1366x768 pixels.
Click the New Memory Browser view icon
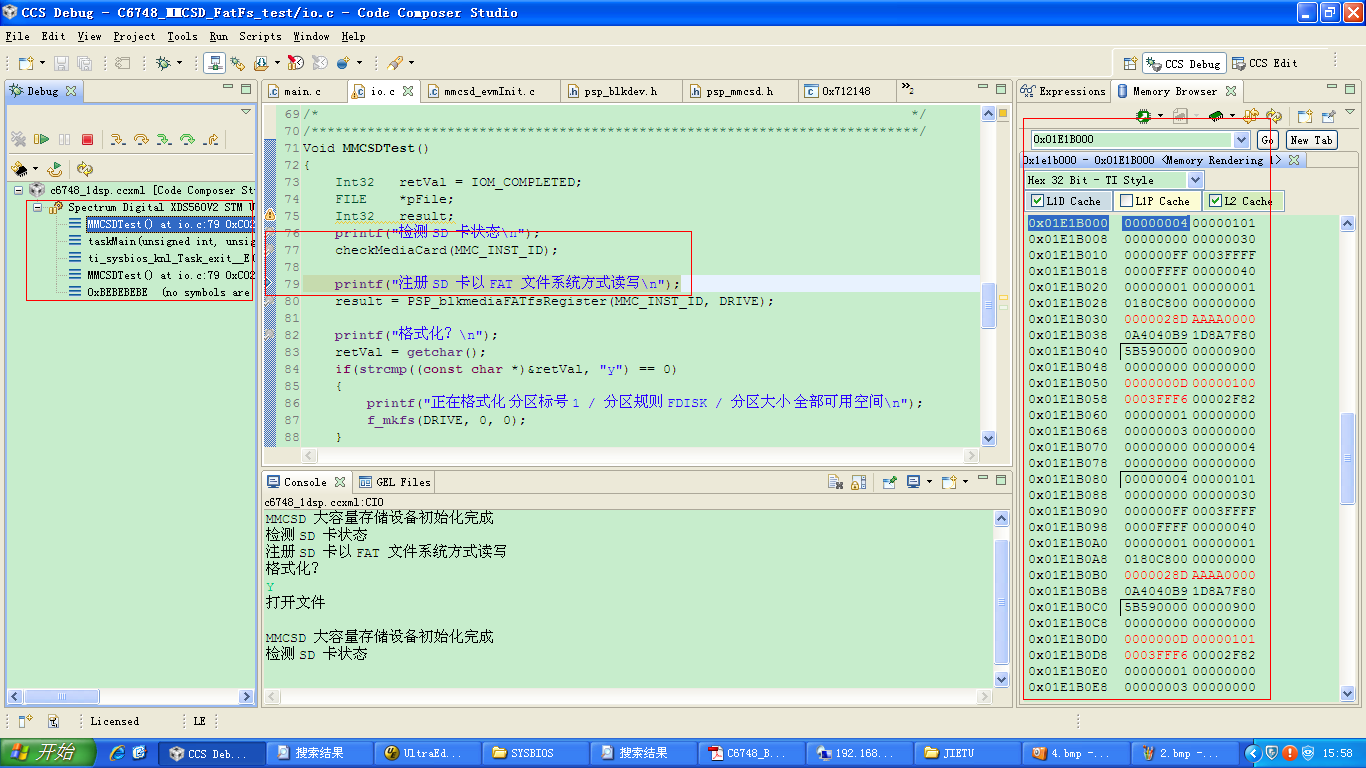click(1305, 116)
